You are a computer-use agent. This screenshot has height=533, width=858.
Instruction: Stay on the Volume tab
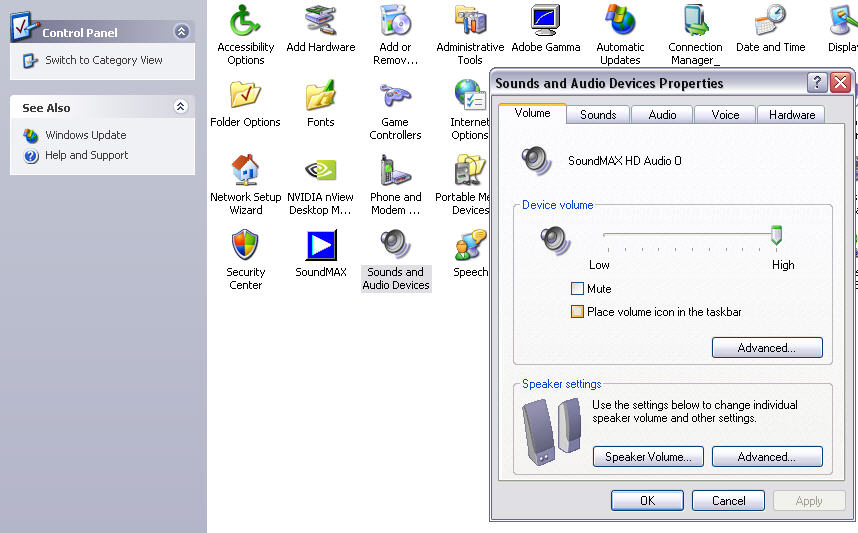point(532,113)
